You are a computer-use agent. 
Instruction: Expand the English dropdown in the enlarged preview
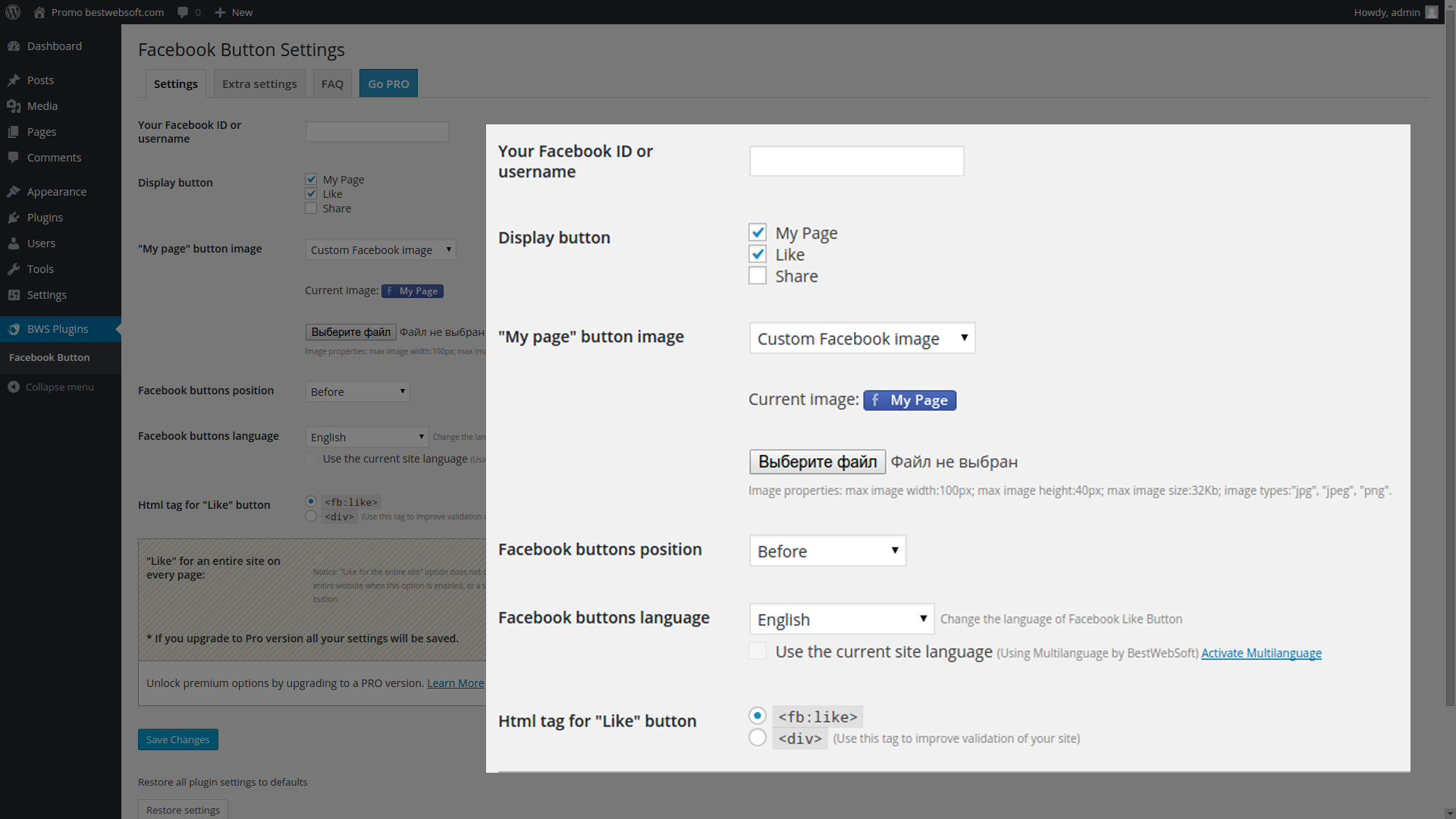click(842, 619)
